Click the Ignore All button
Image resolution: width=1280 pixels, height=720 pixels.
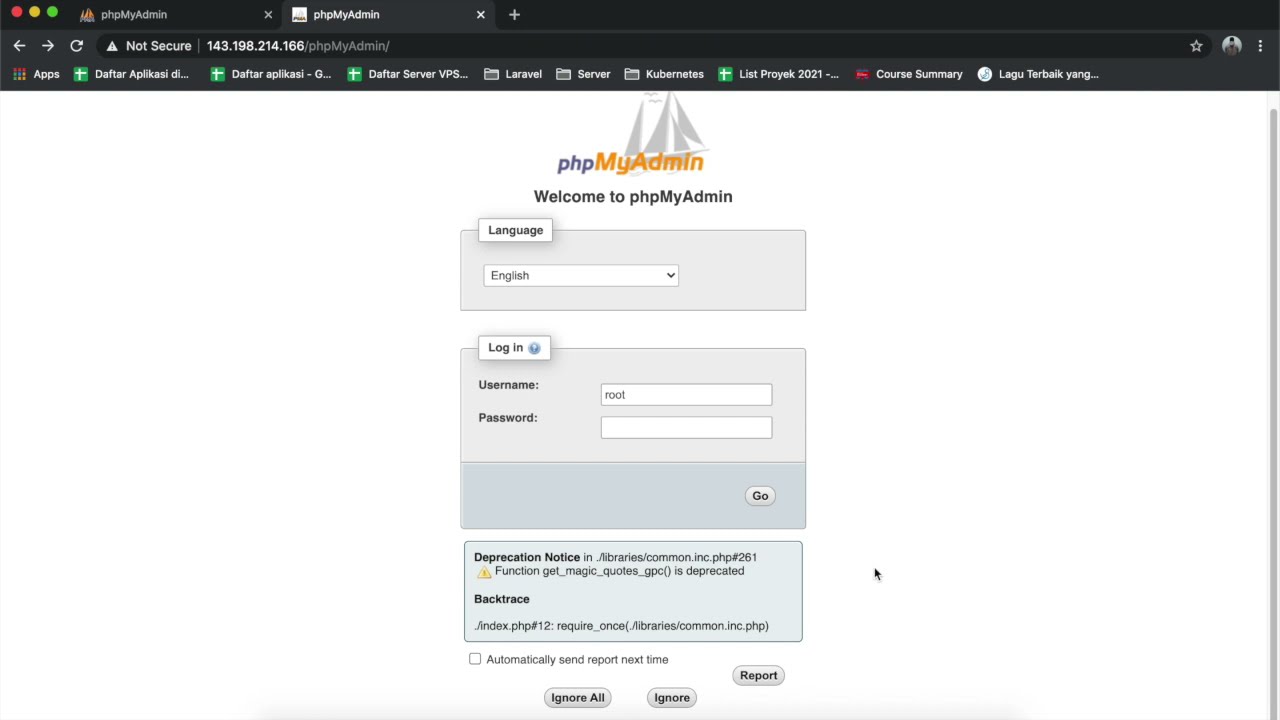[x=577, y=698]
